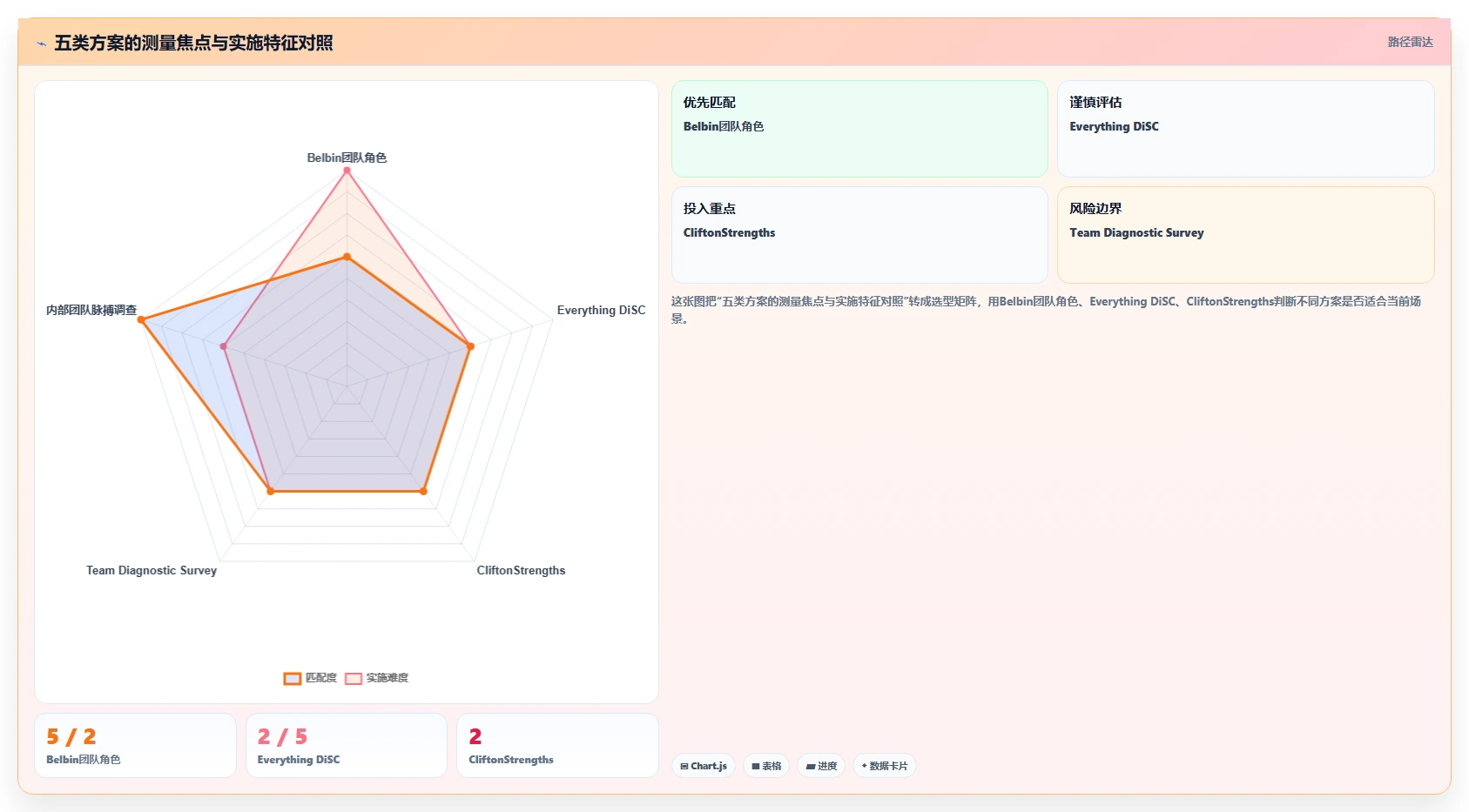Click the orange data point at 内部团队脉搏调查 vertex
1469x812 pixels.
click(141, 320)
